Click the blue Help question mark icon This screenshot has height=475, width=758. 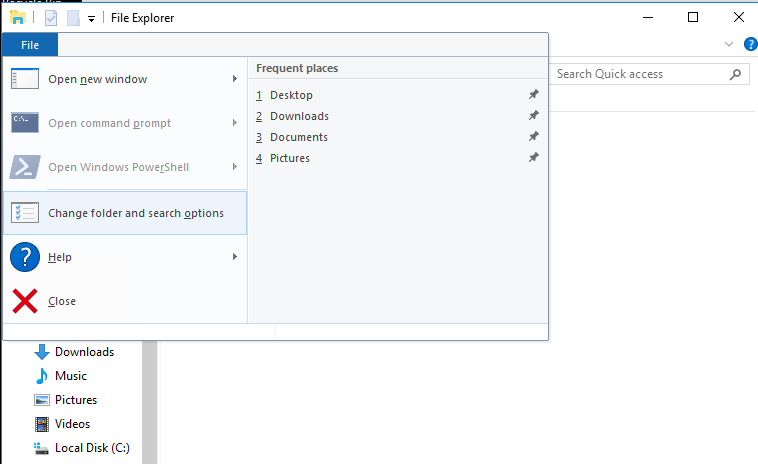pyautogui.click(x=25, y=257)
